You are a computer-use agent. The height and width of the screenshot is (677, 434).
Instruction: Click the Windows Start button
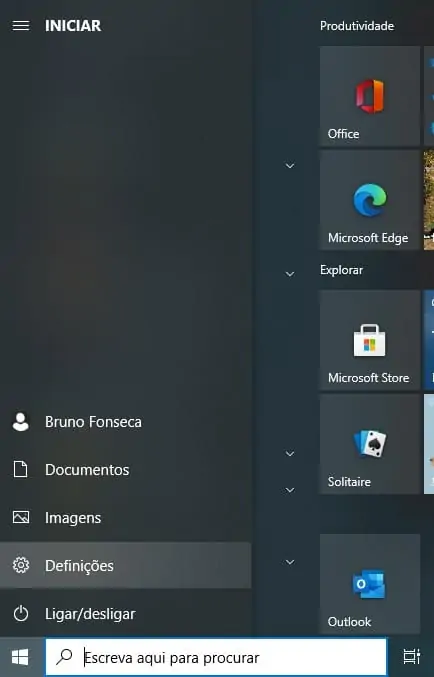click(x=20, y=657)
